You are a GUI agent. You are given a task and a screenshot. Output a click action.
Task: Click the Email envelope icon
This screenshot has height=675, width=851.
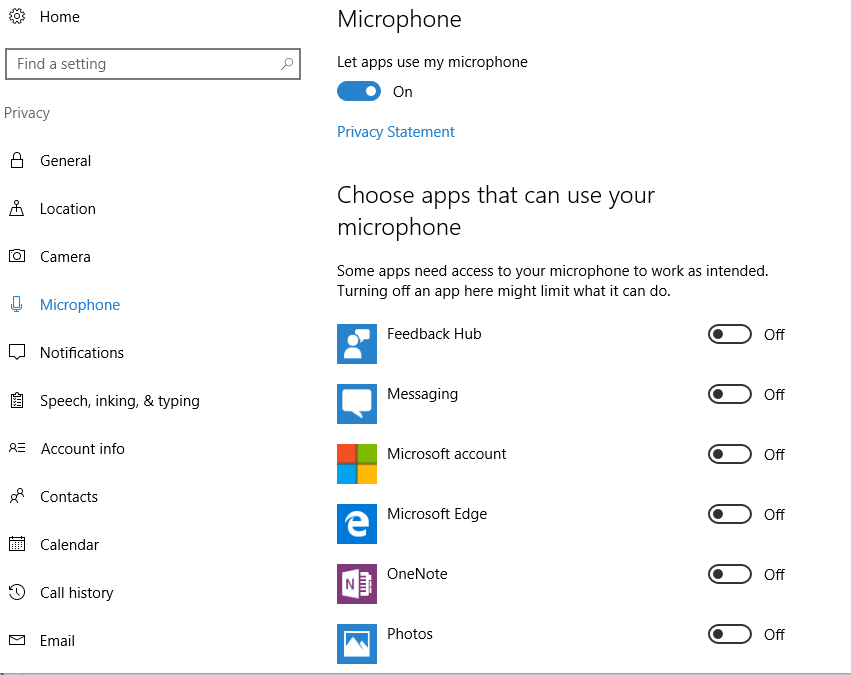(17, 640)
